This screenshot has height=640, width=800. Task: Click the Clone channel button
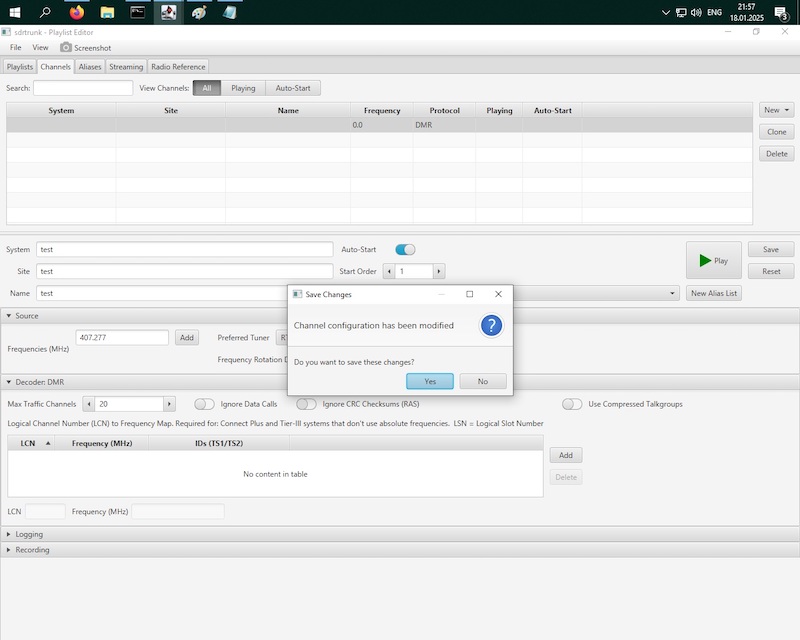coord(776,132)
